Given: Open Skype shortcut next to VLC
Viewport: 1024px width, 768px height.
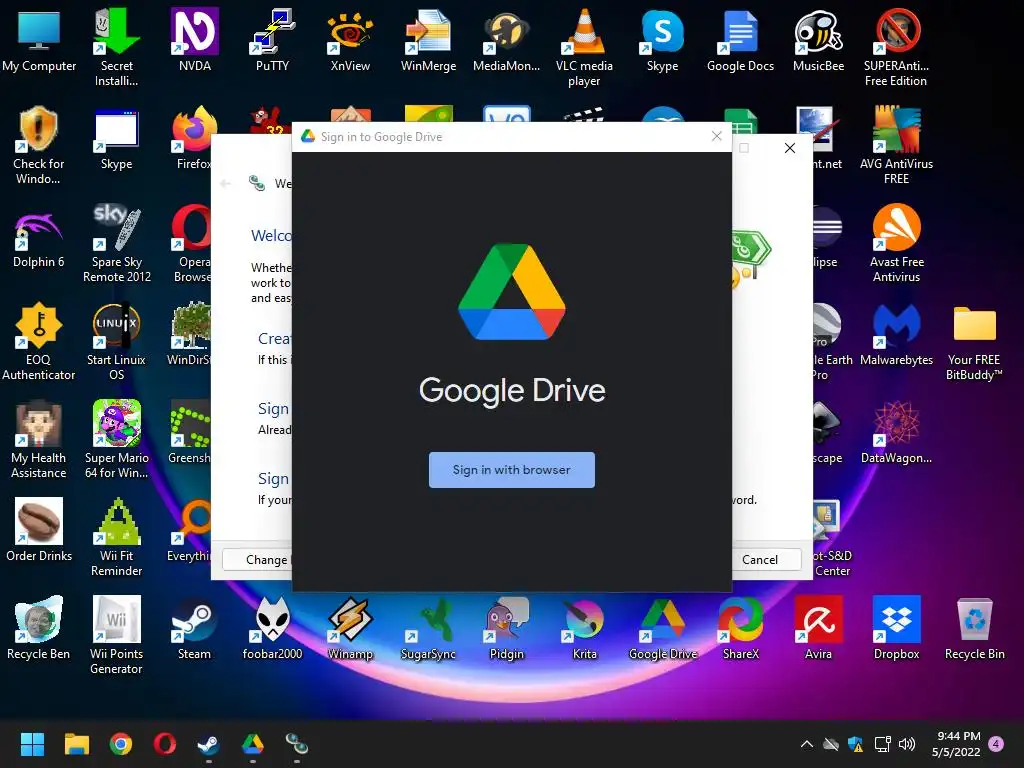Looking at the screenshot, I should (662, 40).
